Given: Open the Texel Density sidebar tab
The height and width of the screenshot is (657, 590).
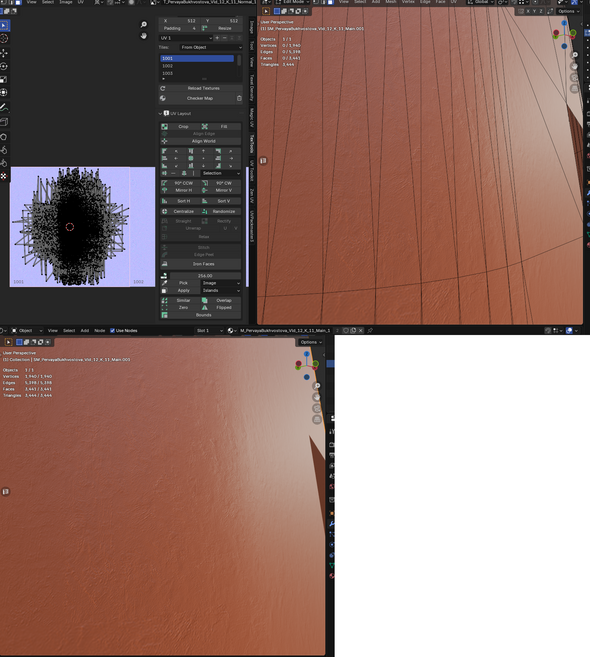Looking at the screenshot, I should coord(252,88).
